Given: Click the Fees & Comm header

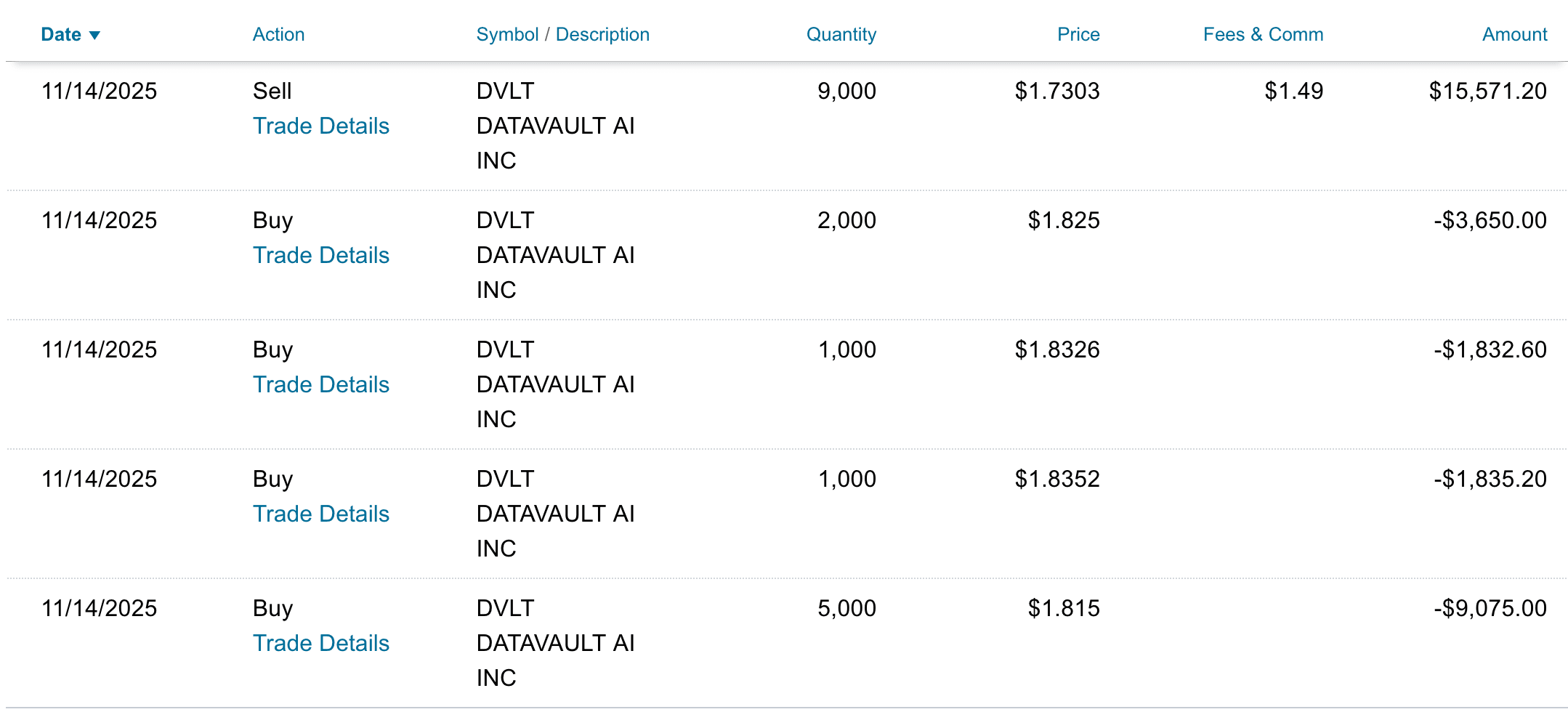Looking at the screenshot, I should pos(1263,35).
